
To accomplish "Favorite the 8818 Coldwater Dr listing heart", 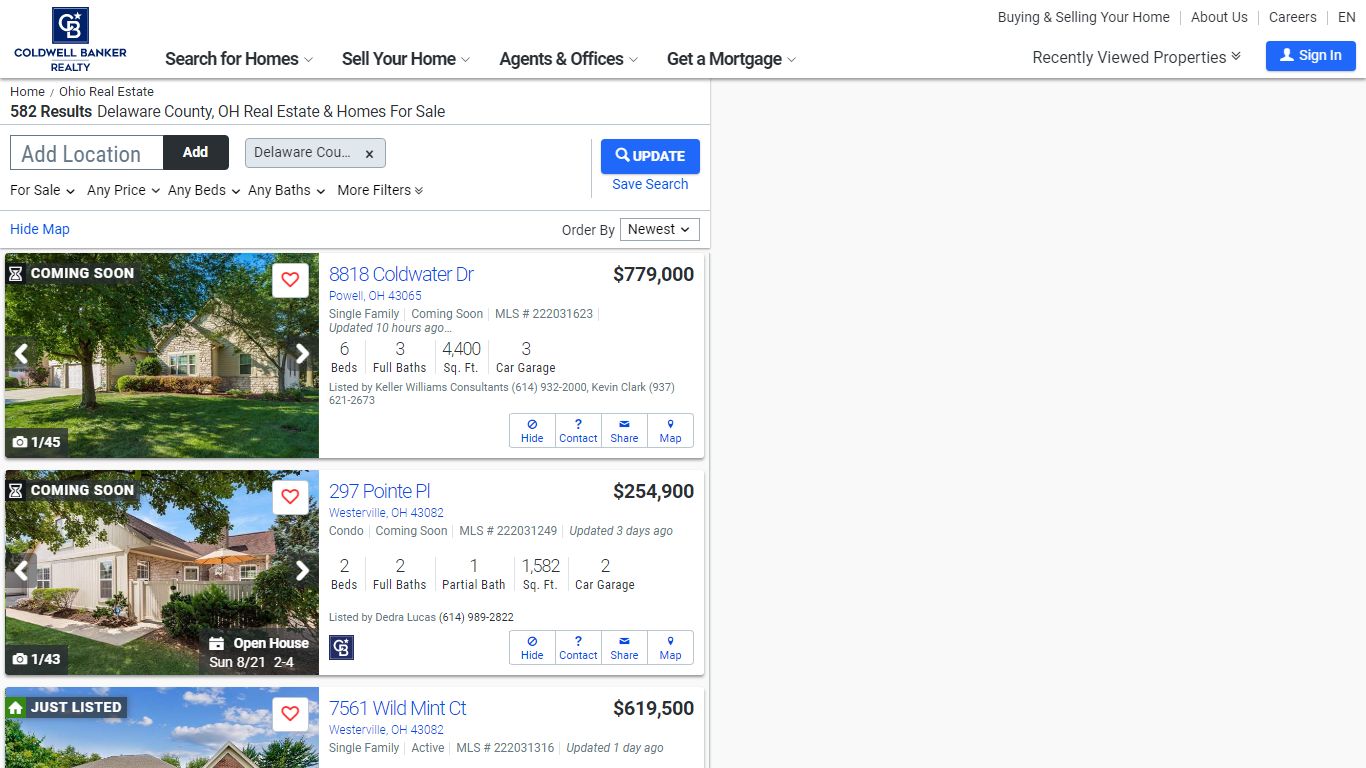I will pyautogui.click(x=290, y=280).
